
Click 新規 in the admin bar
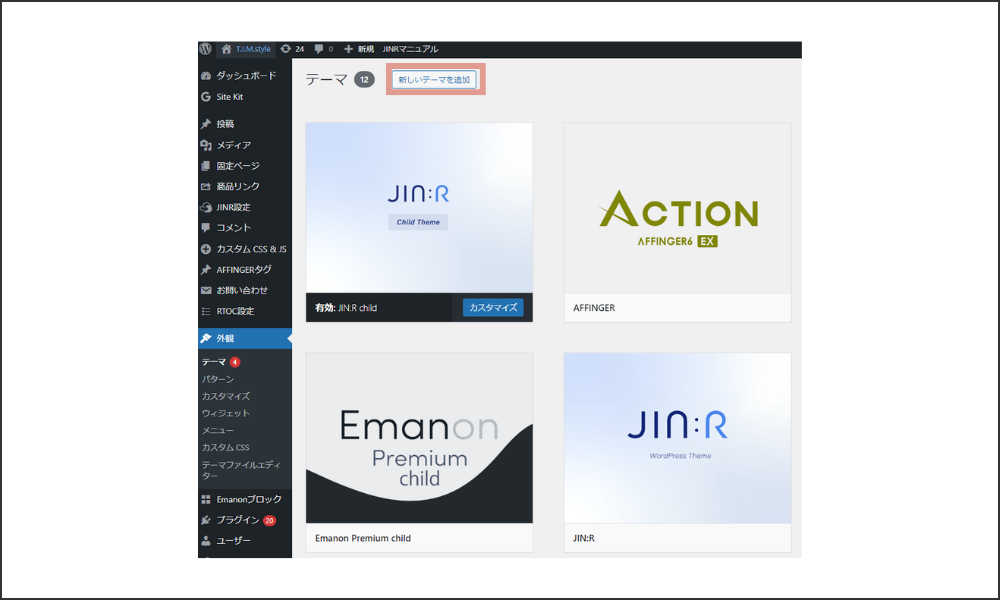[365, 49]
